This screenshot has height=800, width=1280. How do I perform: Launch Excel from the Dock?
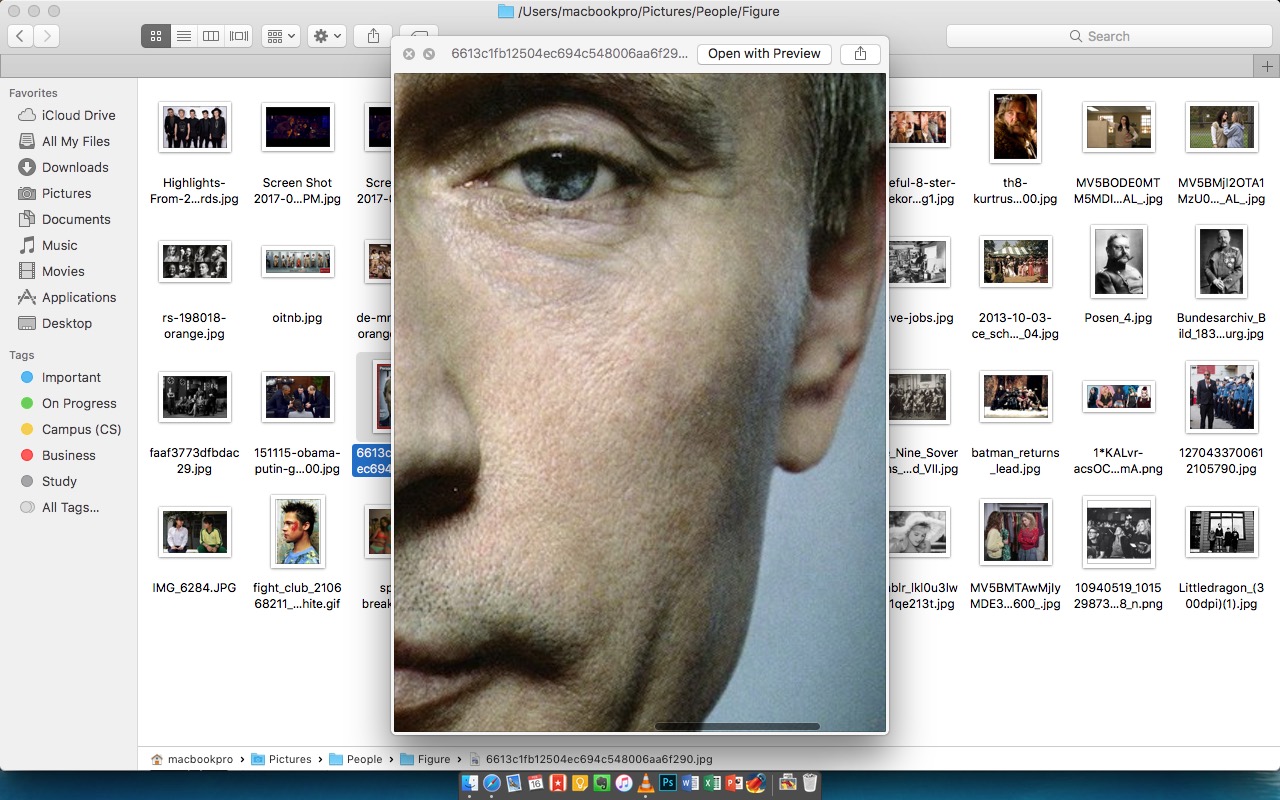click(712, 784)
